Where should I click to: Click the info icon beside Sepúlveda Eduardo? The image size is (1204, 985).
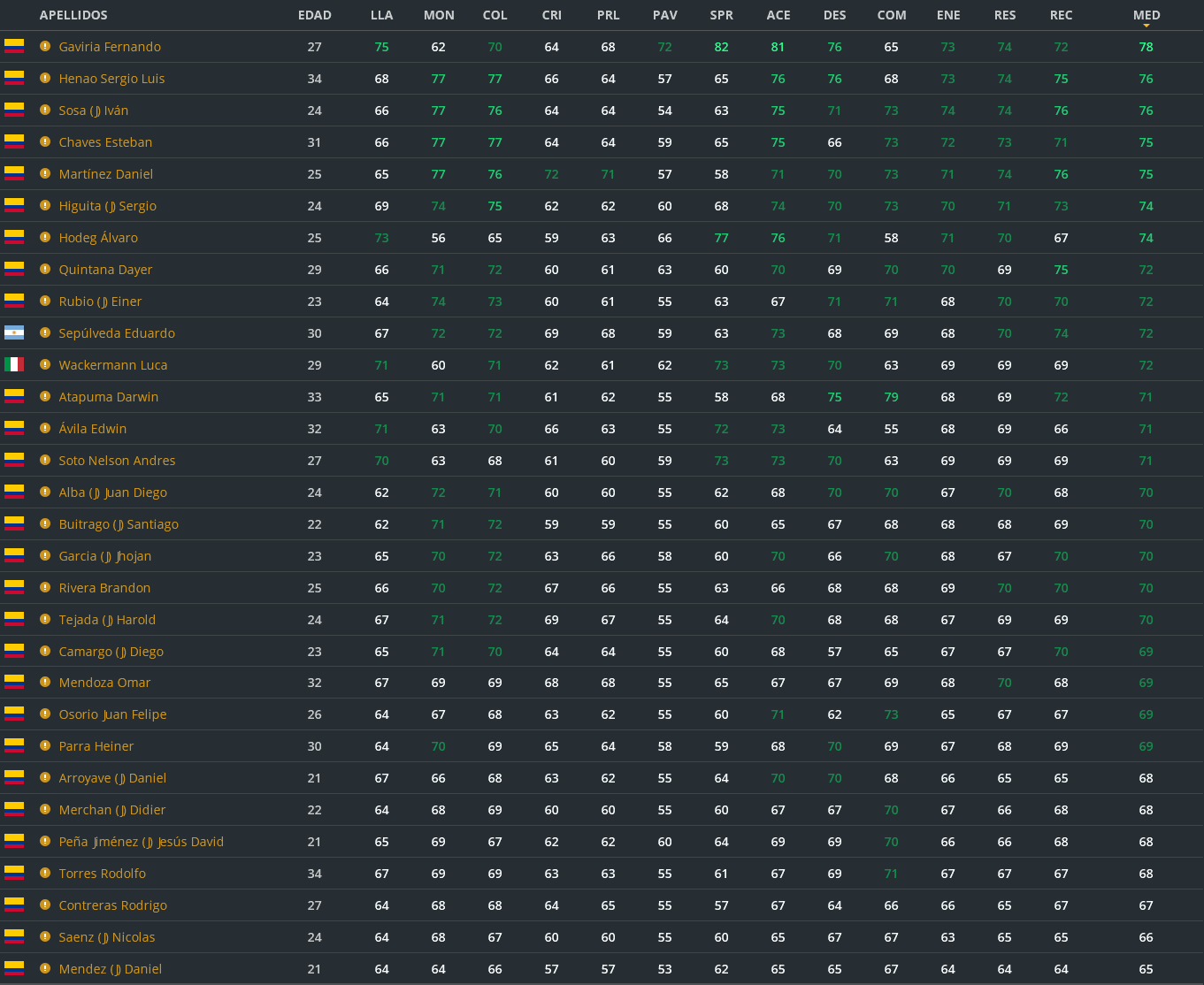click(x=45, y=332)
